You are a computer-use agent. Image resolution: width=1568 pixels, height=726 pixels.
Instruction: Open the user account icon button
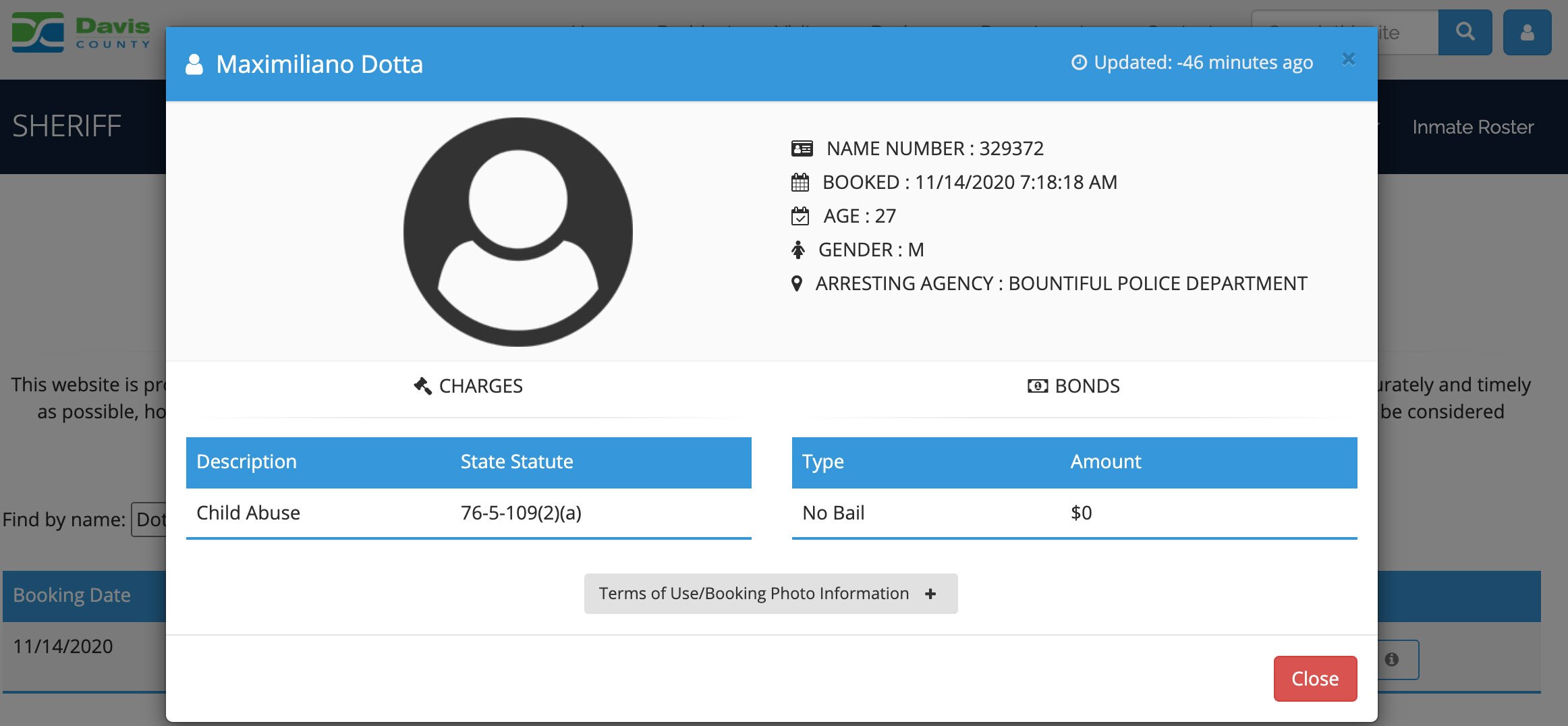[x=1528, y=32]
